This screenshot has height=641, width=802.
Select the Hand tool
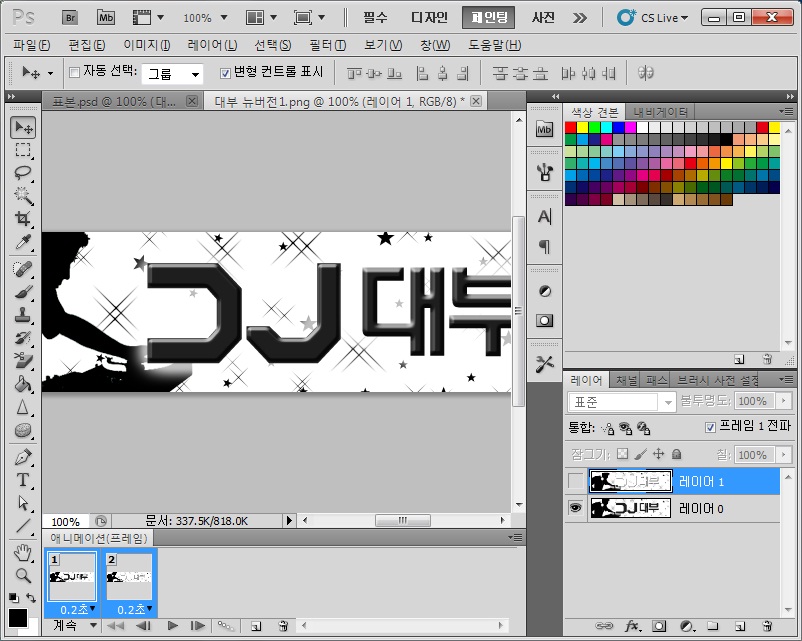[x=23, y=552]
